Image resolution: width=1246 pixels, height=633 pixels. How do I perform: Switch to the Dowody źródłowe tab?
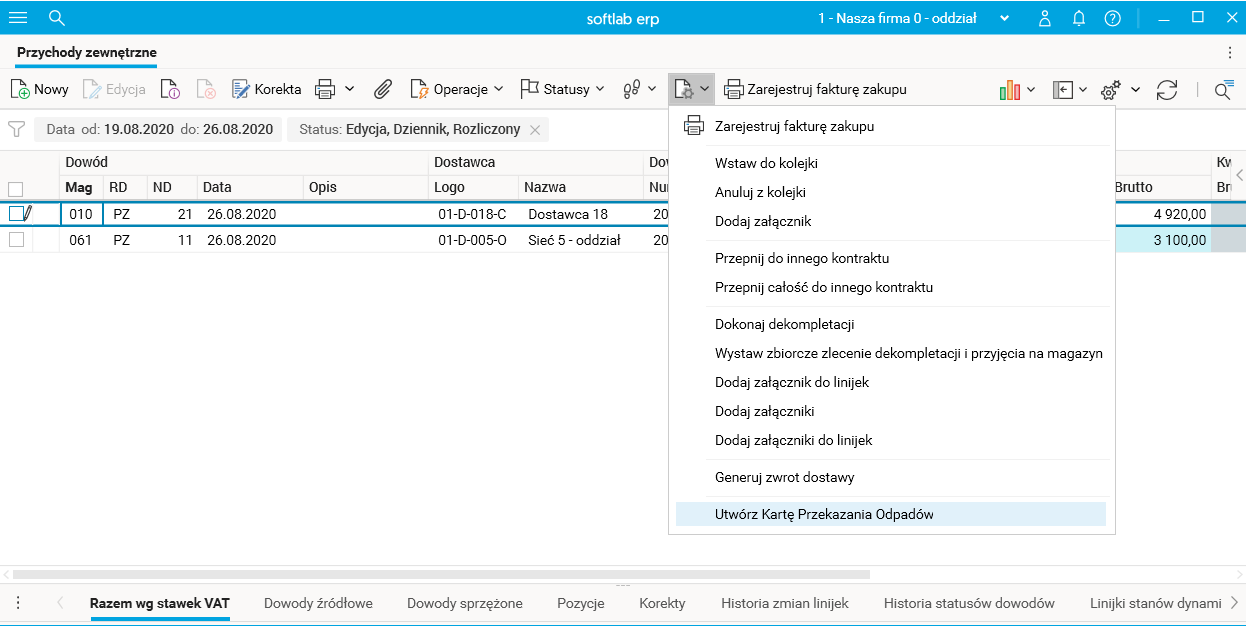[318, 603]
